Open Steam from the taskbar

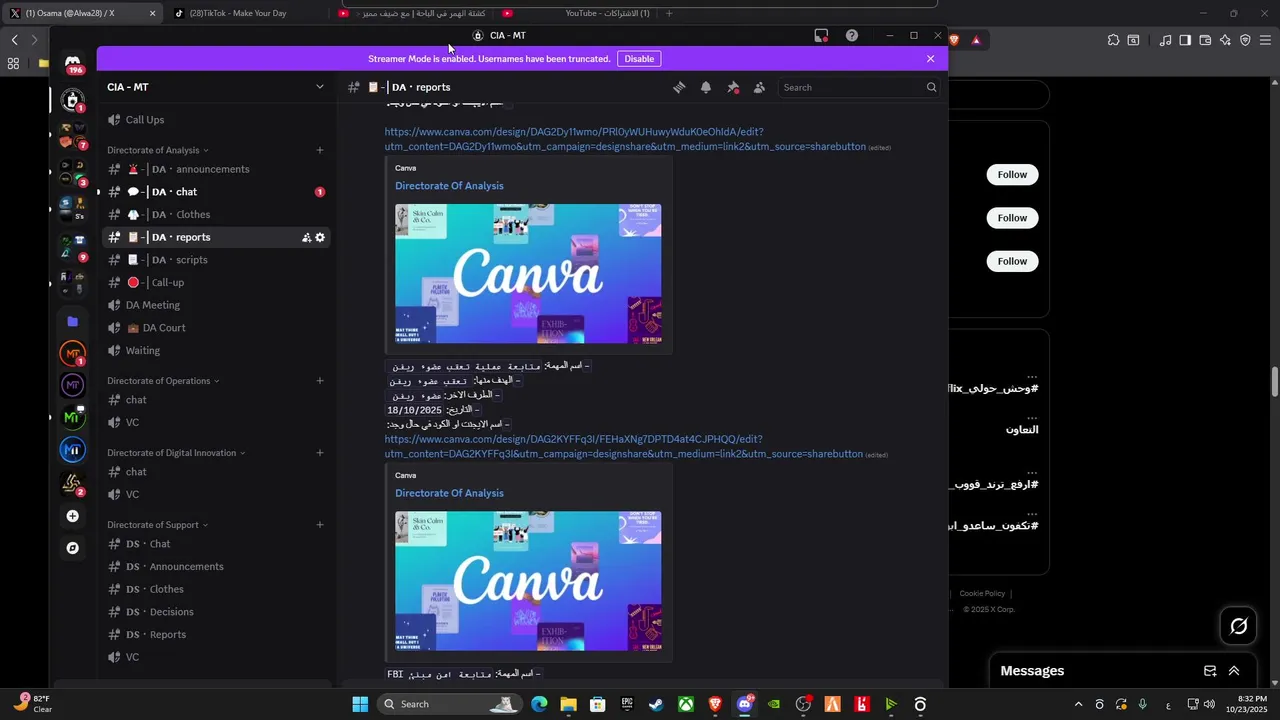(656, 704)
